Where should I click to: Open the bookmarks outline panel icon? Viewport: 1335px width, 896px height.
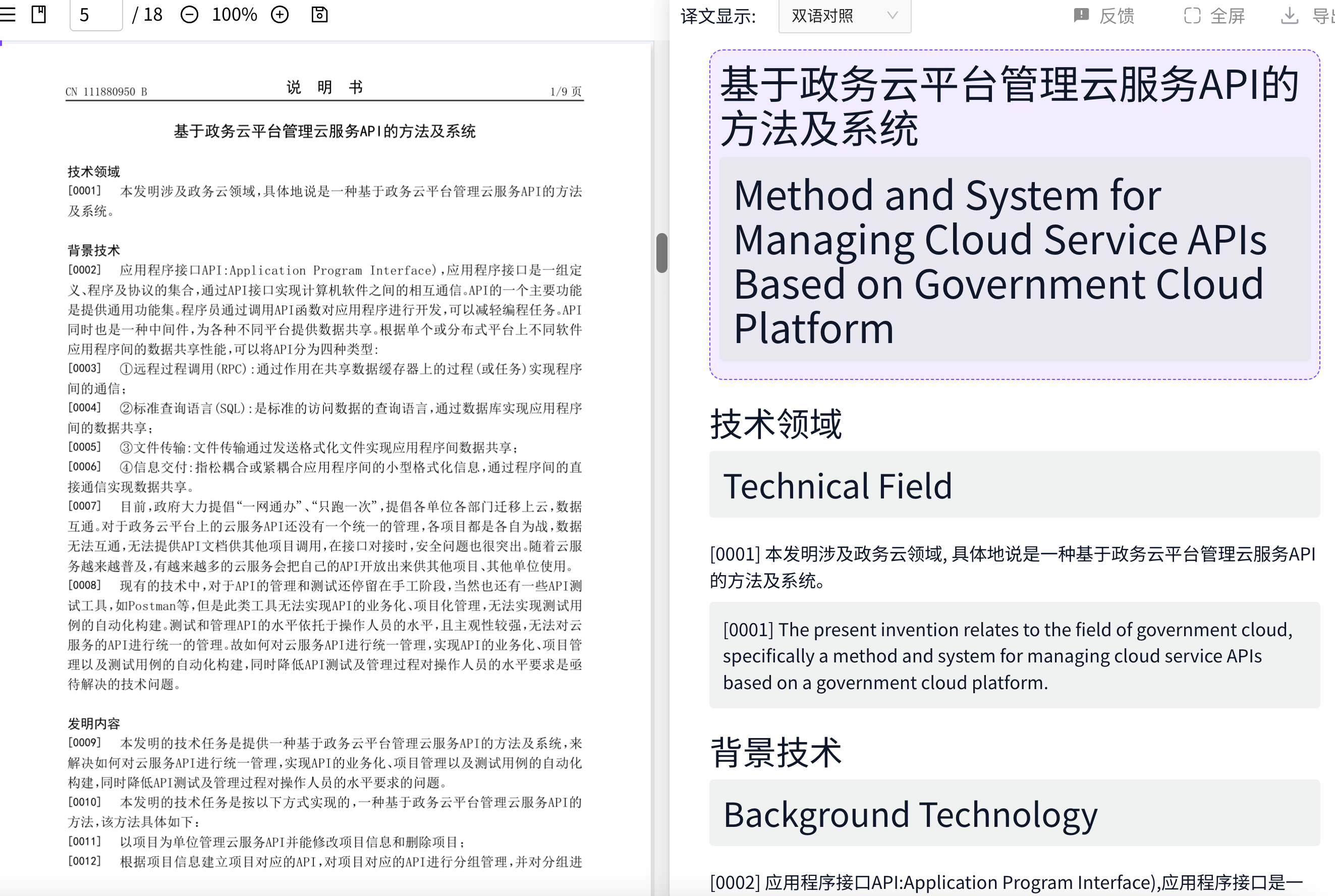pyautogui.click(x=39, y=14)
